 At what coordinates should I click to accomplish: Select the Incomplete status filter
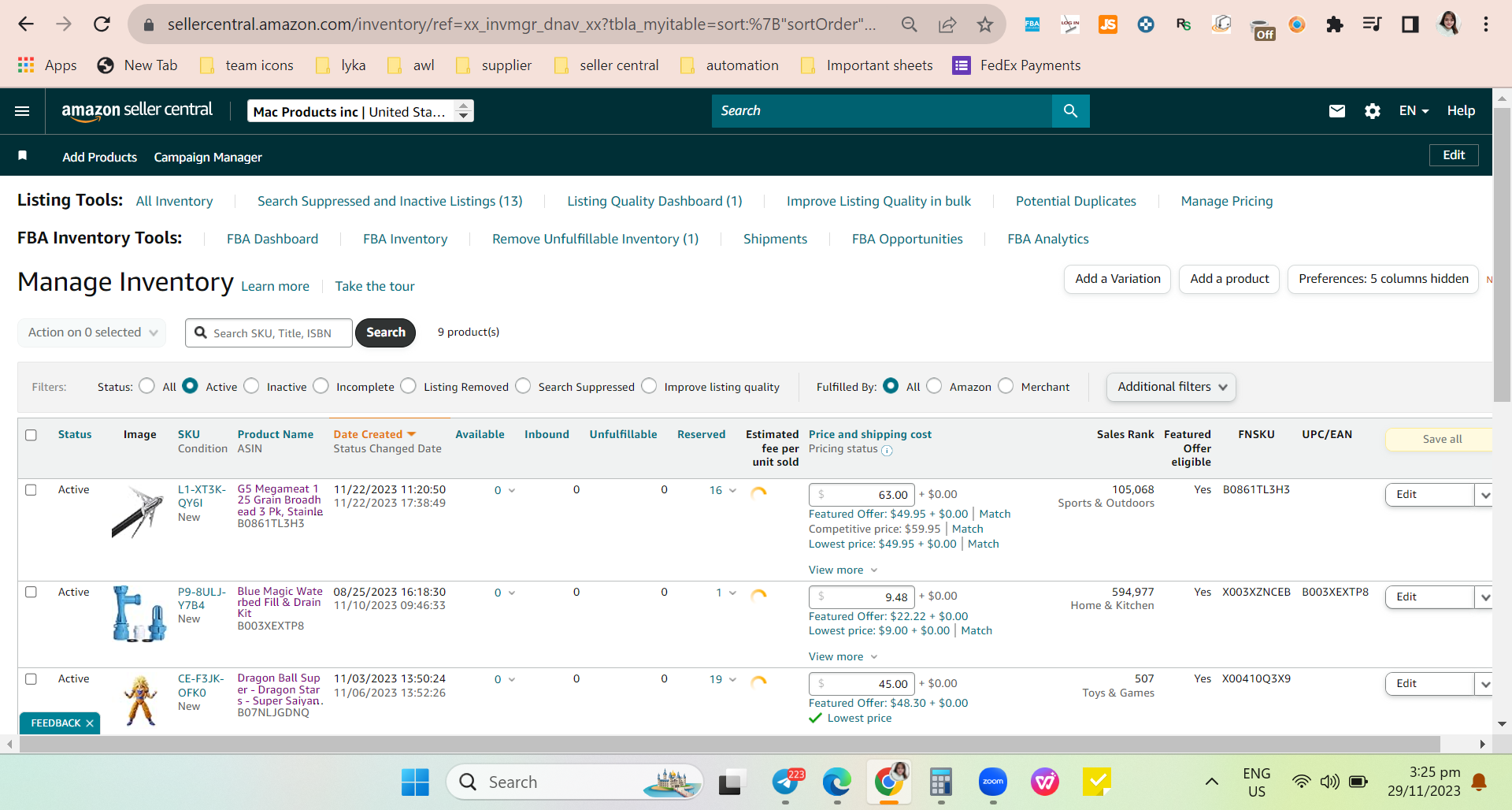pos(321,386)
